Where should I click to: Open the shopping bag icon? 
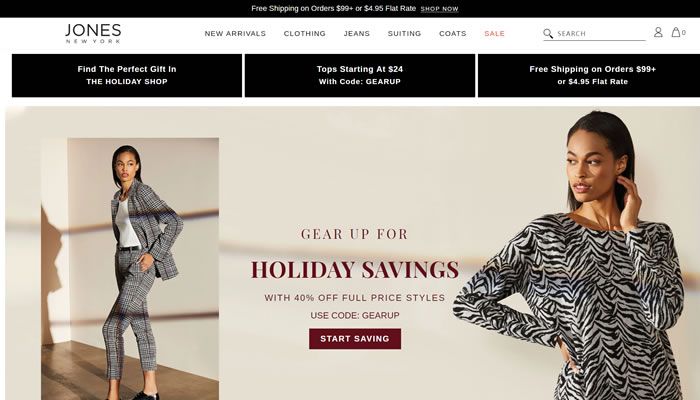coord(676,32)
